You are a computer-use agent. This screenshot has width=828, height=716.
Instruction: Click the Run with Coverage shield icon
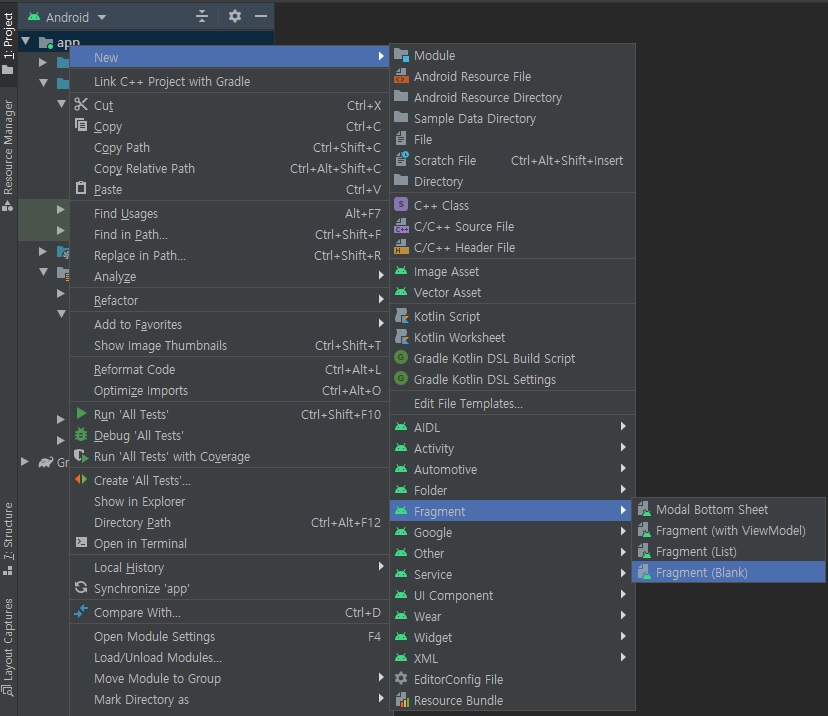81,455
